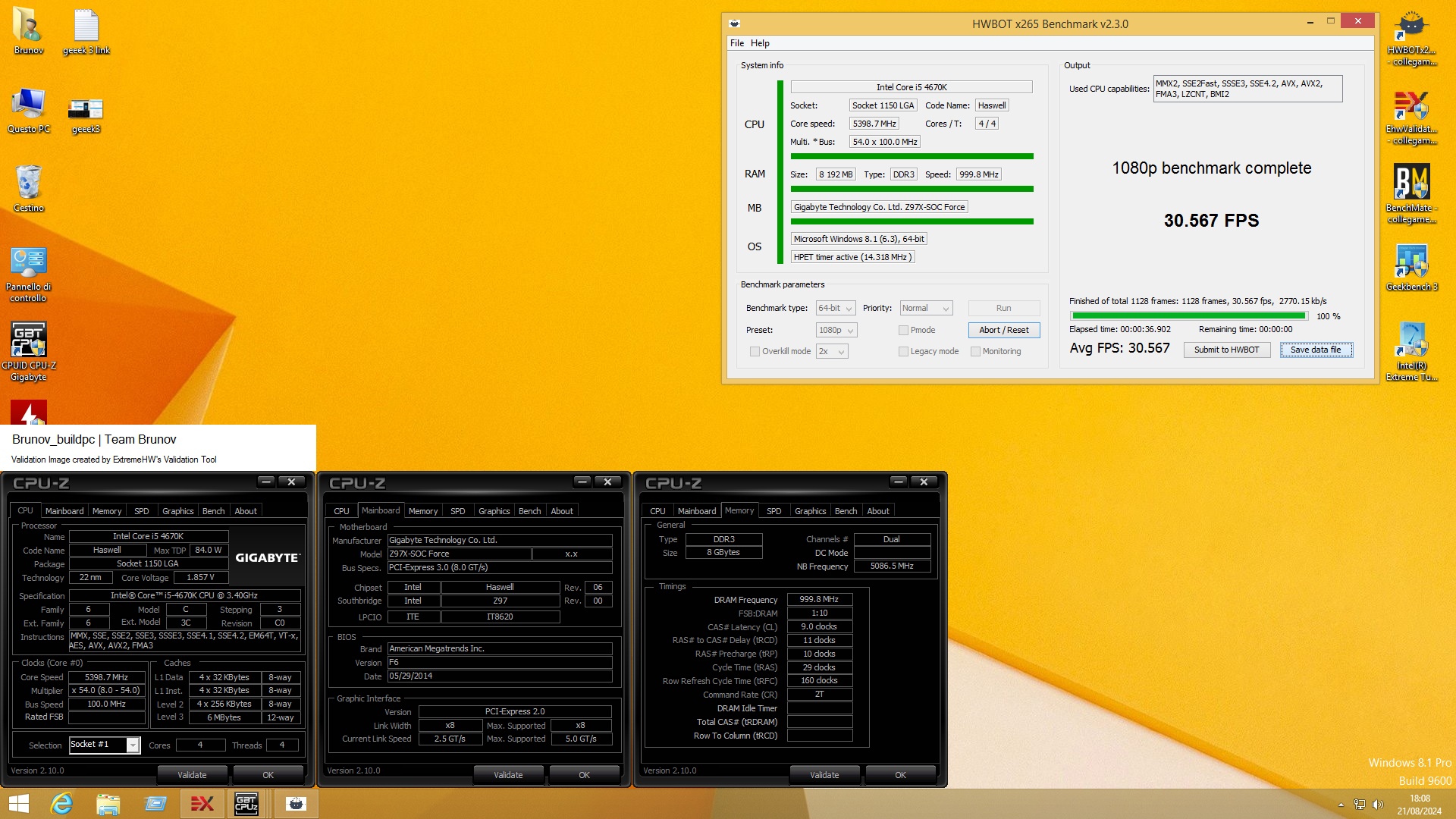
Task: Minimize the first CPU-Z window
Action: pyautogui.click(x=265, y=482)
